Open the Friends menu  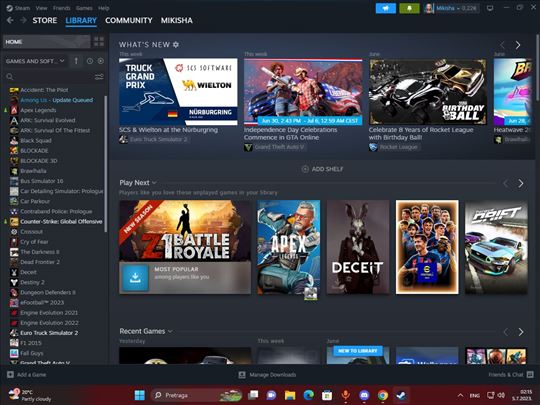click(x=62, y=8)
